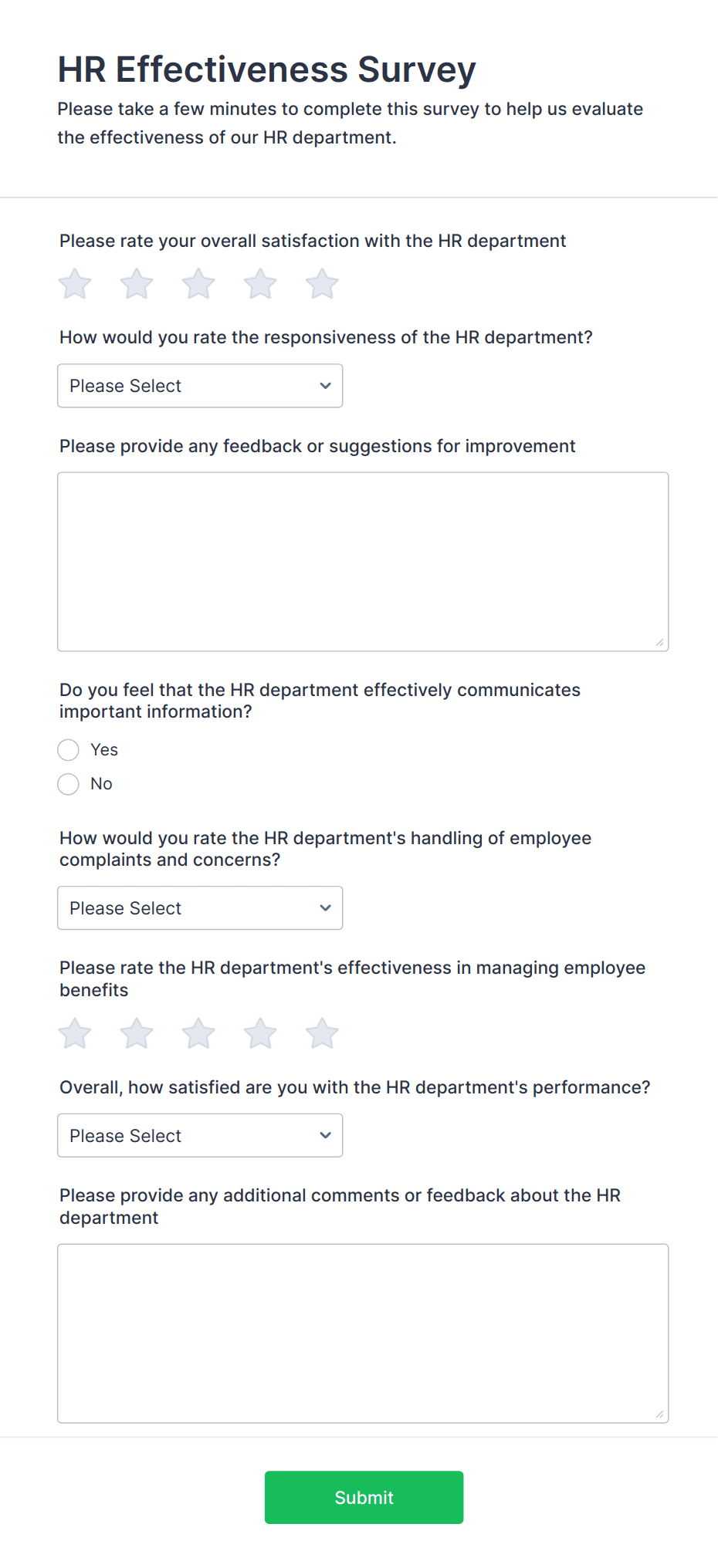Select the second star for overall satisfaction
718x1568 pixels.
pyautogui.click(x=136, y=283)
